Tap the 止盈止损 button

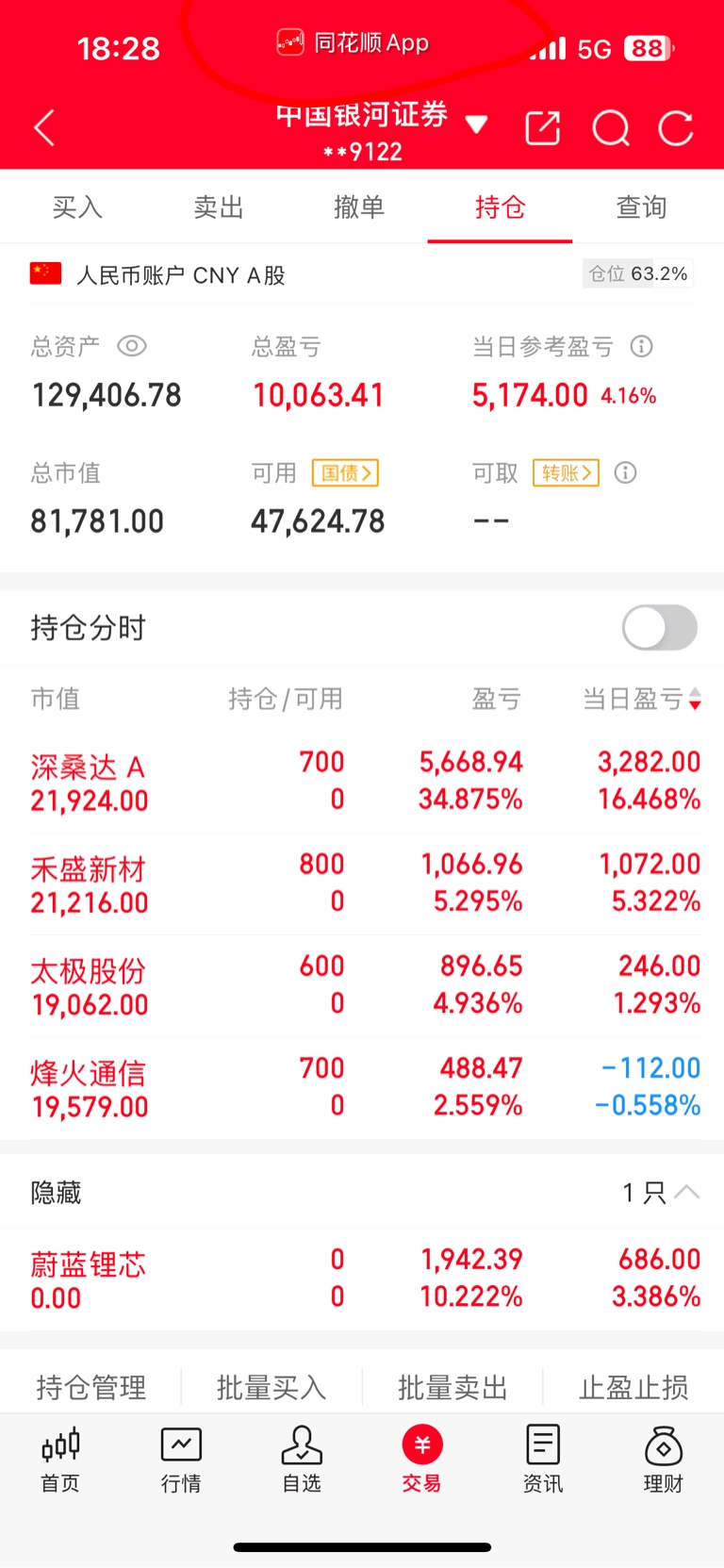[633, 1387]
